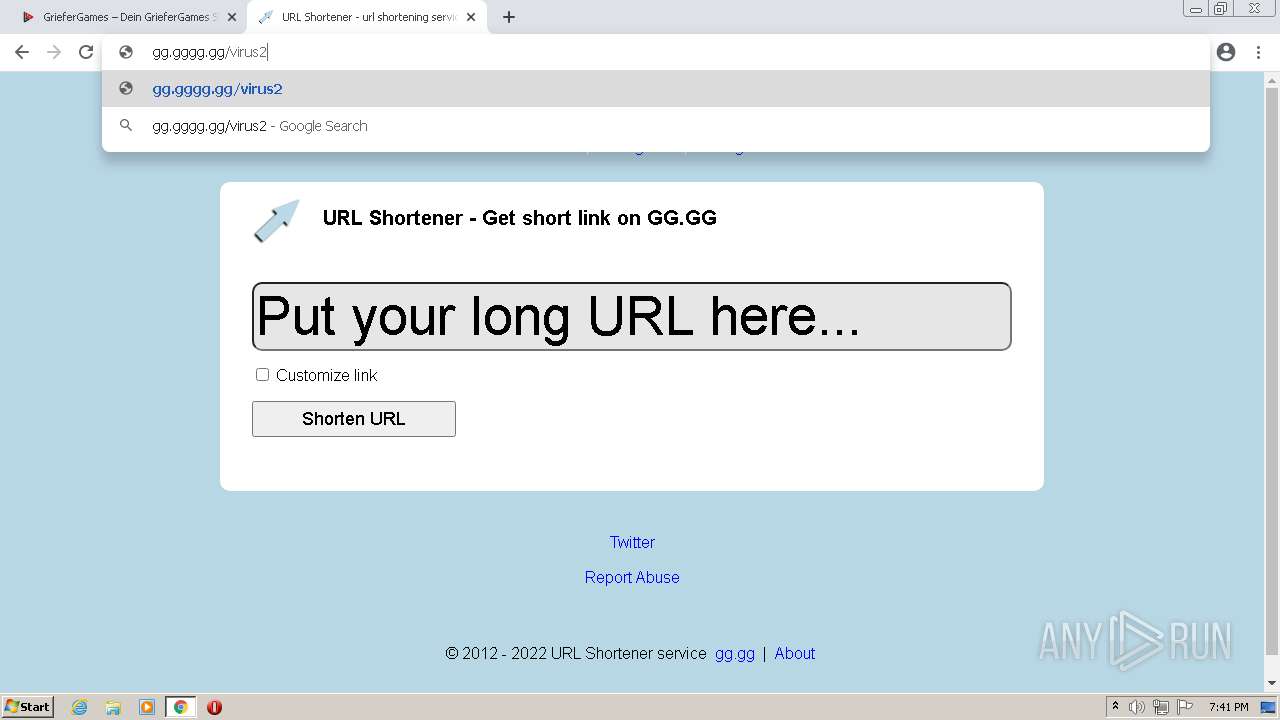Select the gg.gggg.gg/virus2 URL suggestion
Screen dimensions: 1280x720
coord(656,89)
